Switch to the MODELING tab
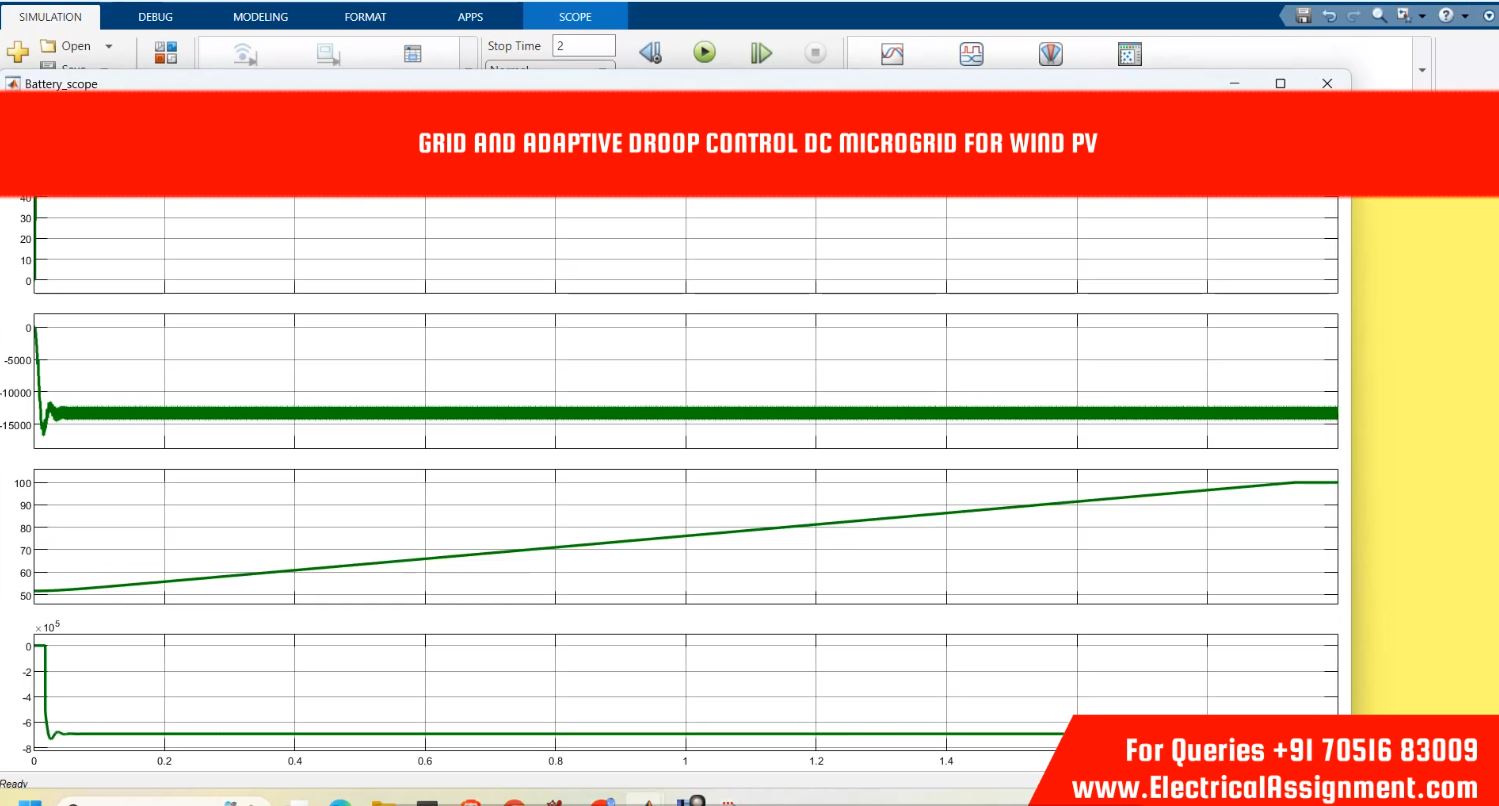 [x=260, y=17]
